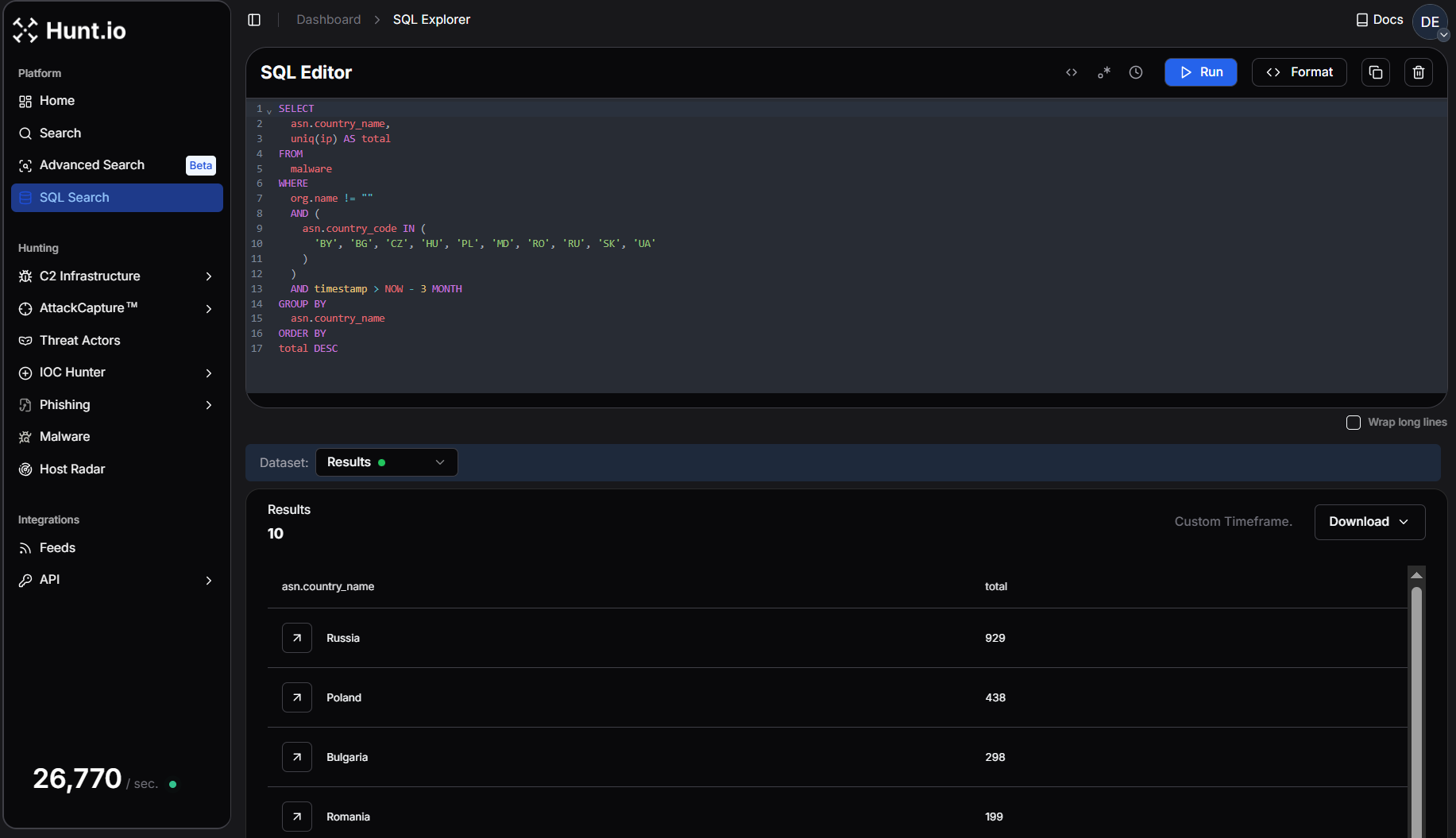1456x838 pixels.
Task: Click the Host Radar icon
Action: [25, 469]
